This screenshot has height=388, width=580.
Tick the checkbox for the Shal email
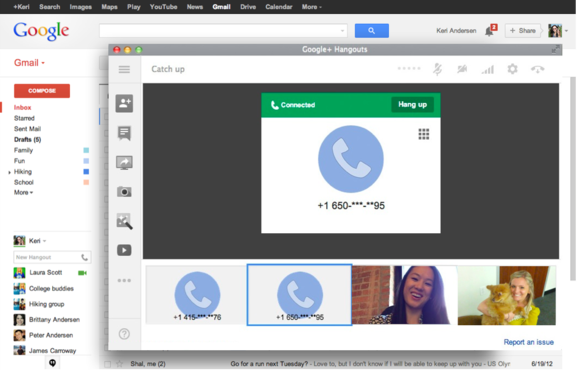[107, 364]
